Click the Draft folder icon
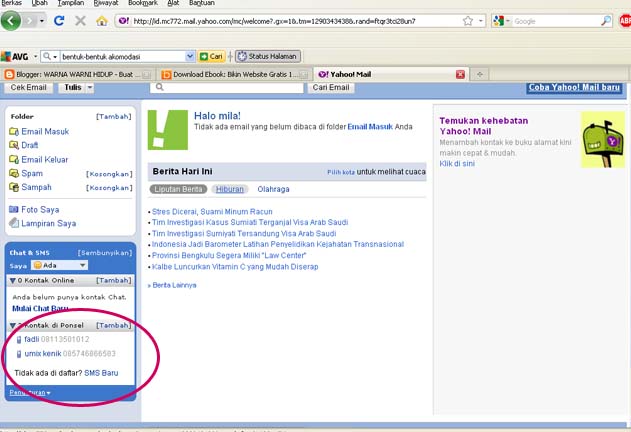Image resolution: width=631 pixels, height=432 pixels. coord(14,145)
